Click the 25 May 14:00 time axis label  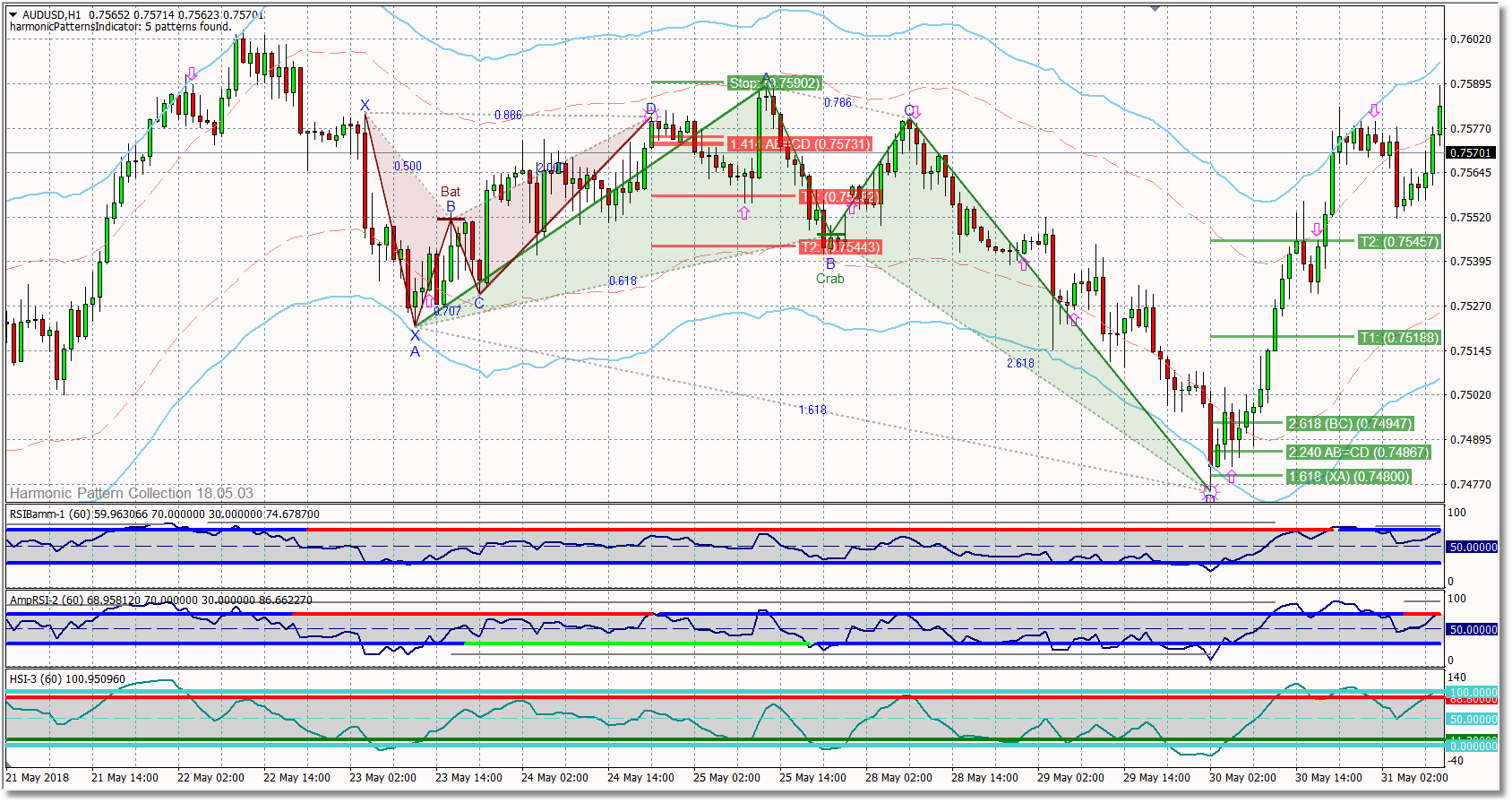pyautogui.click(x=812, y=778)
